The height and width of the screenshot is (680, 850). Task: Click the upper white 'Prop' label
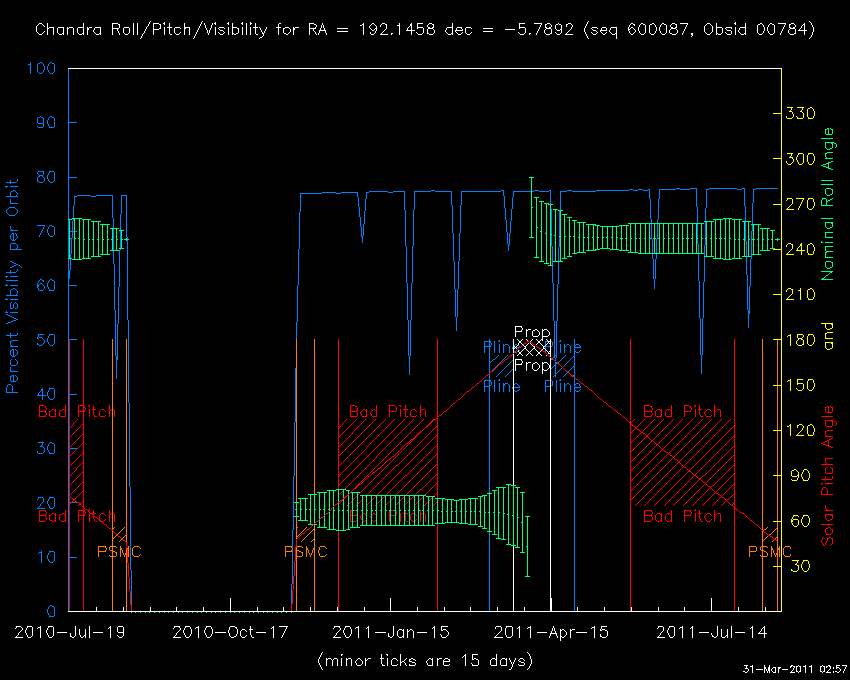pos(532,331)
